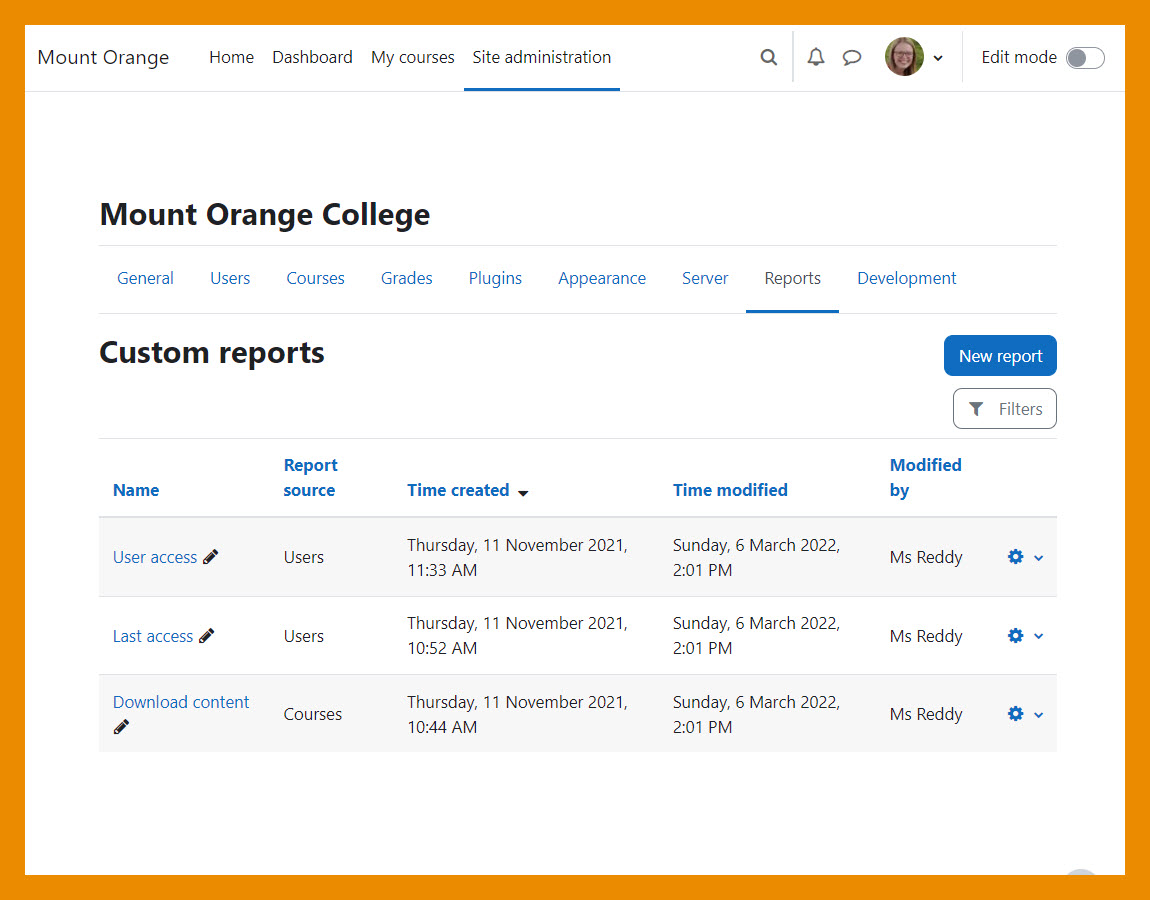
Task: Open the Filters button
Action: 1004,409
